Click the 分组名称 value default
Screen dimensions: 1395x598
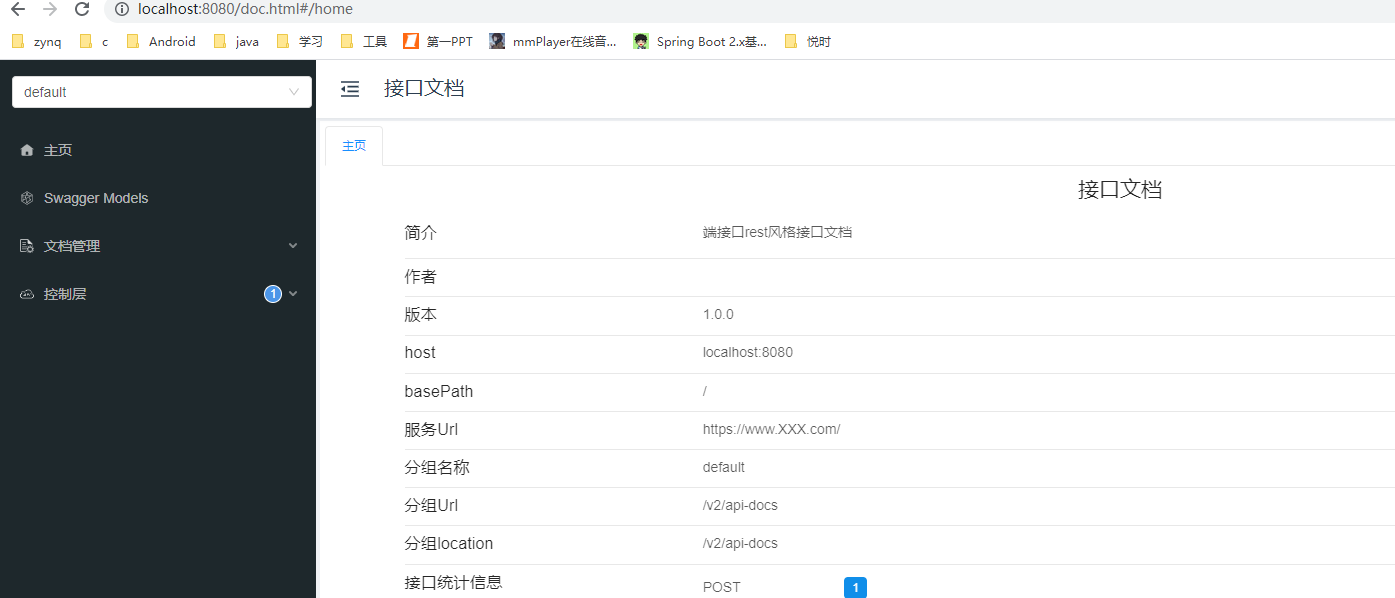click(x=724, y=467)
